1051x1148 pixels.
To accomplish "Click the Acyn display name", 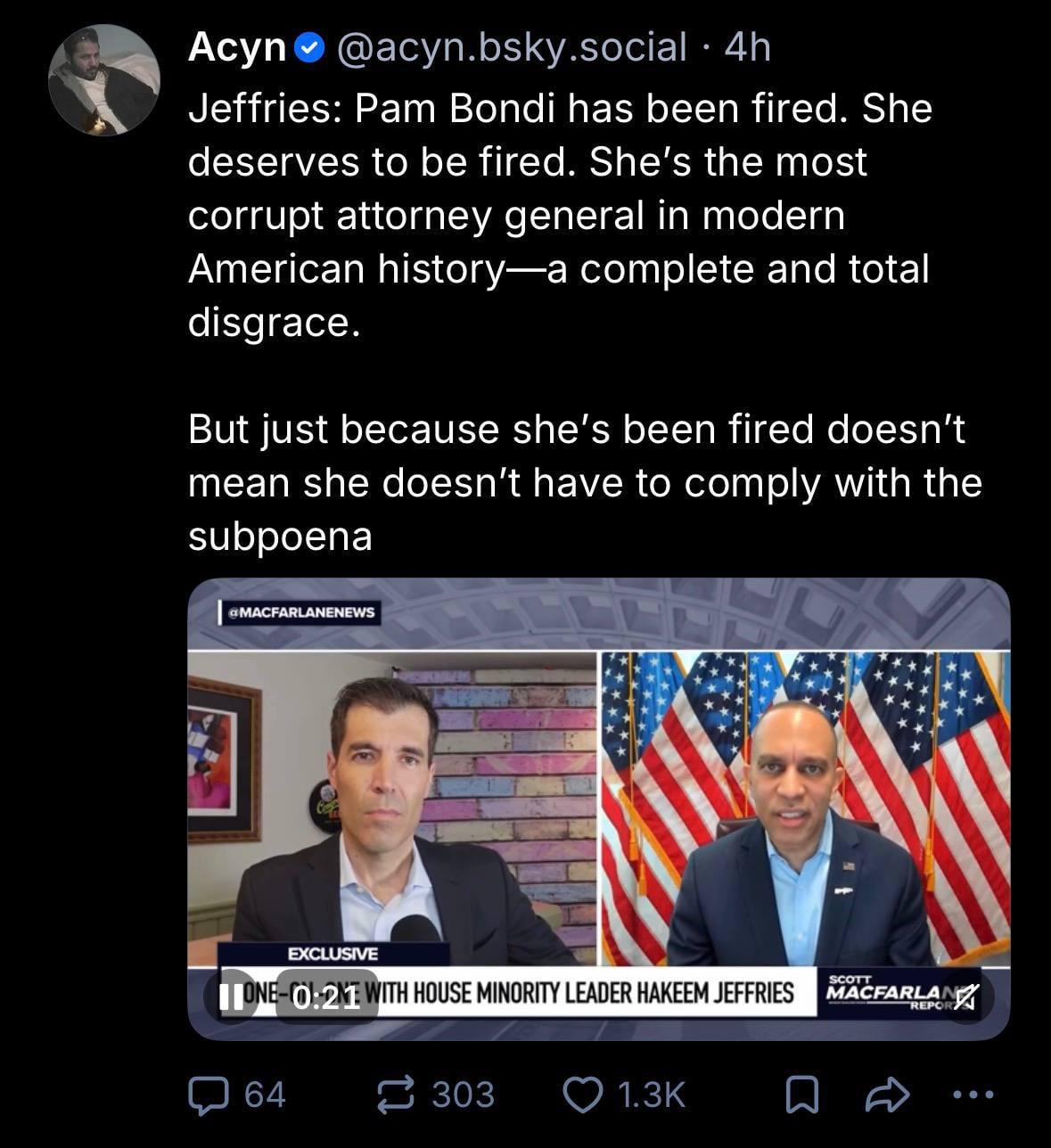I will click(236, 47).
